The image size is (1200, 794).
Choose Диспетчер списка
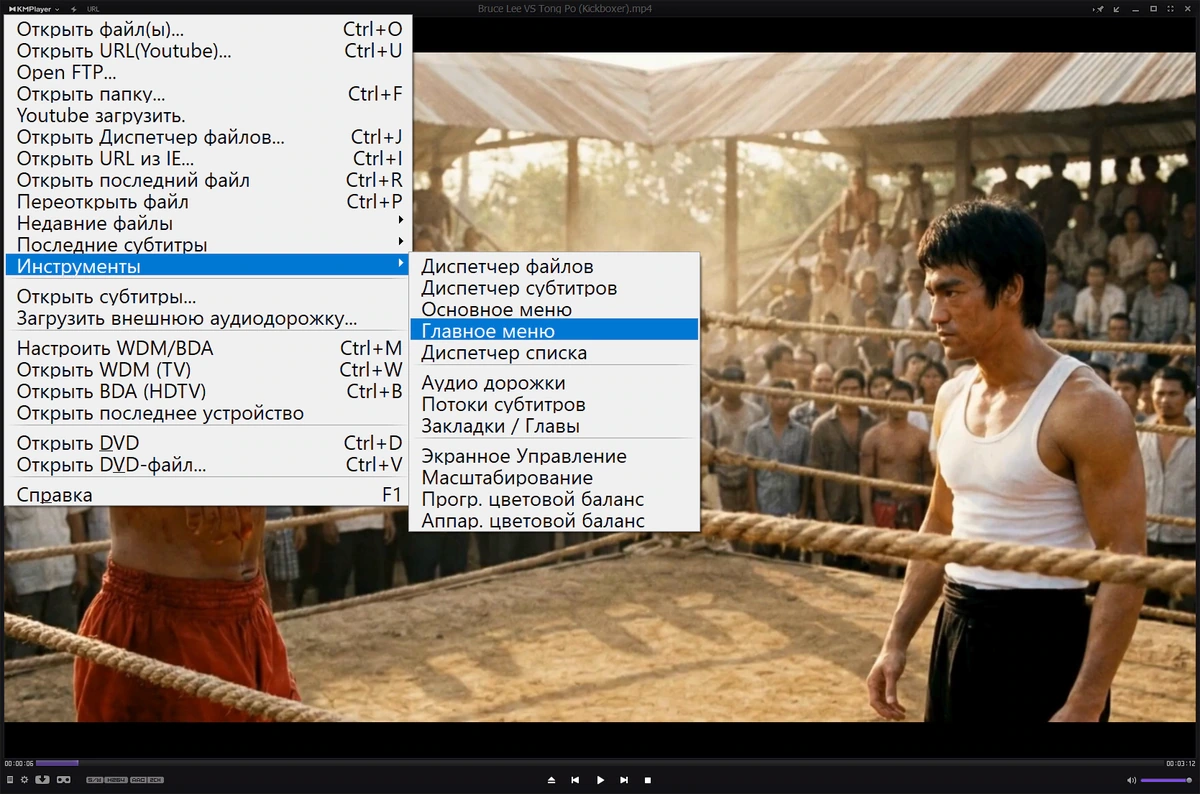554,353
